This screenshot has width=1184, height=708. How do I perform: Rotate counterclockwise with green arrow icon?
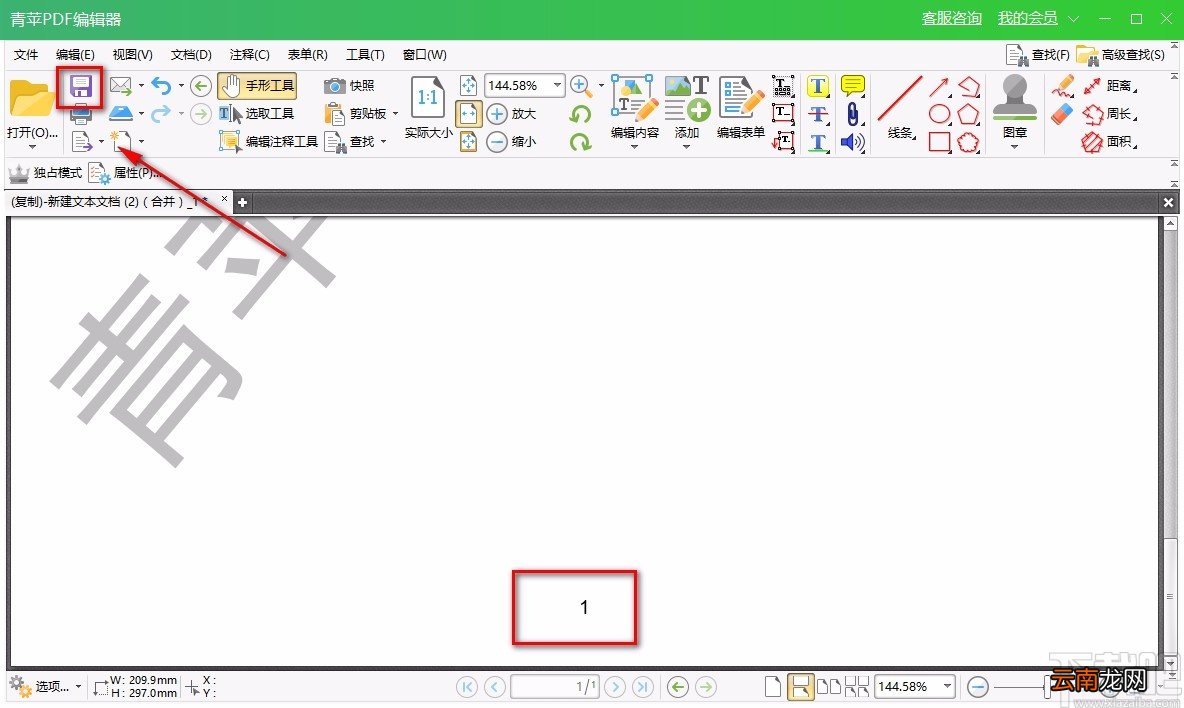[x=580, y=114]
